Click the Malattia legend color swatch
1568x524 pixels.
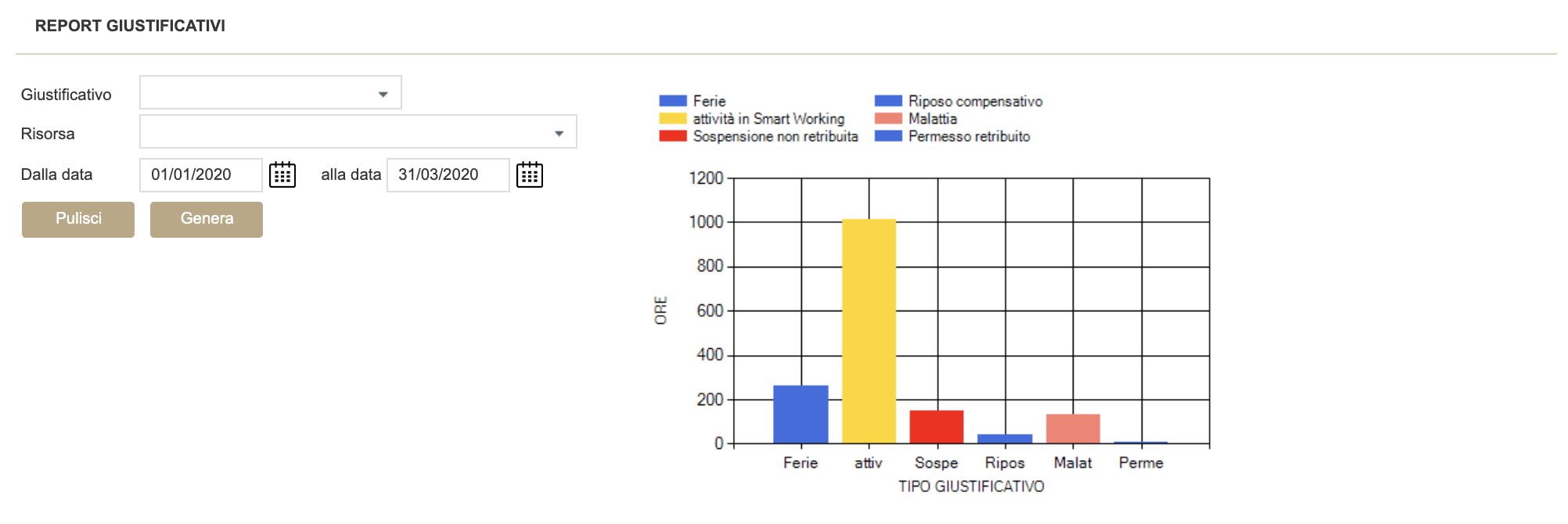[x=888, y=119]
